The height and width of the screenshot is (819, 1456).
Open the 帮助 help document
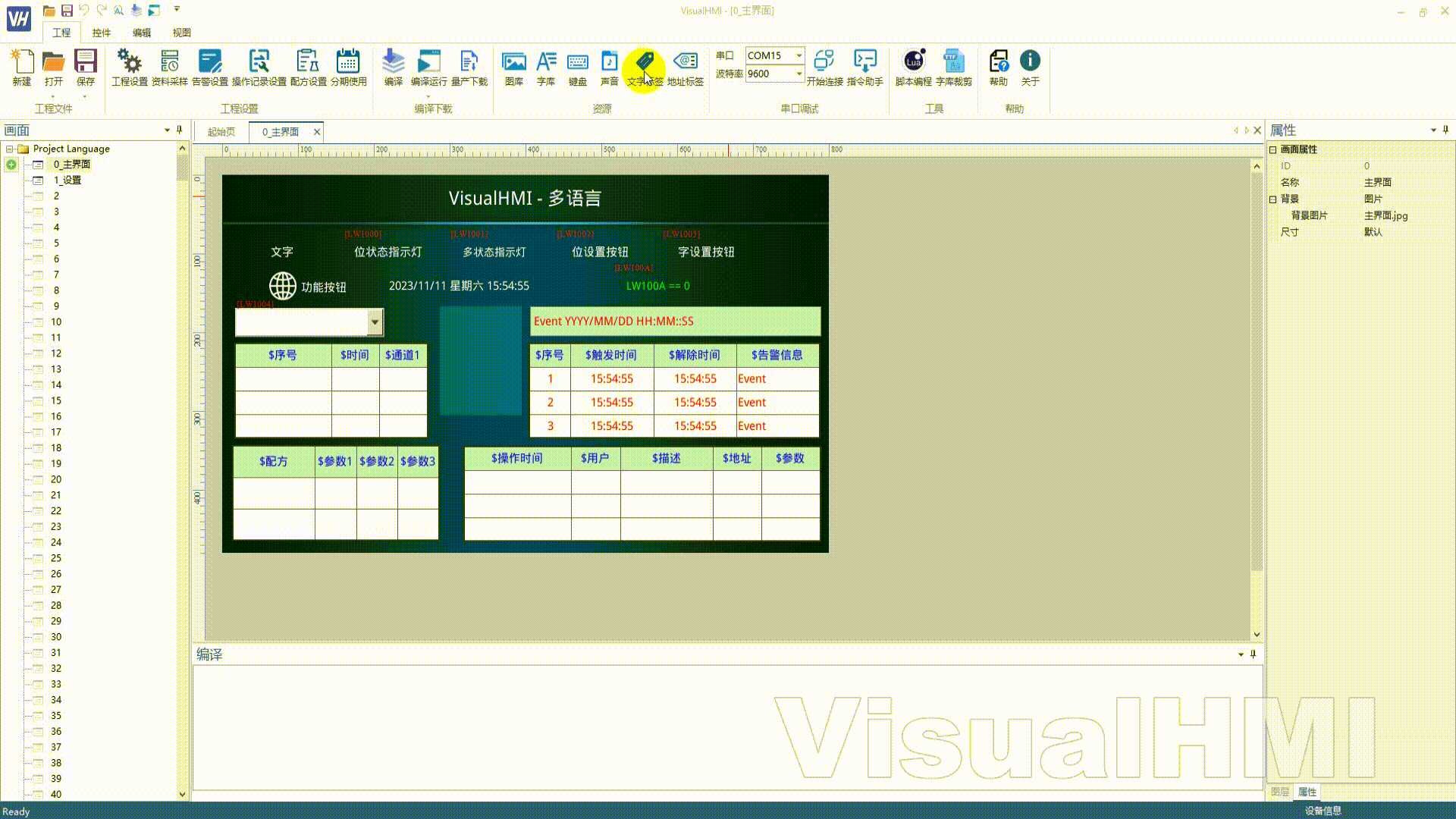(x=999, y=67)
